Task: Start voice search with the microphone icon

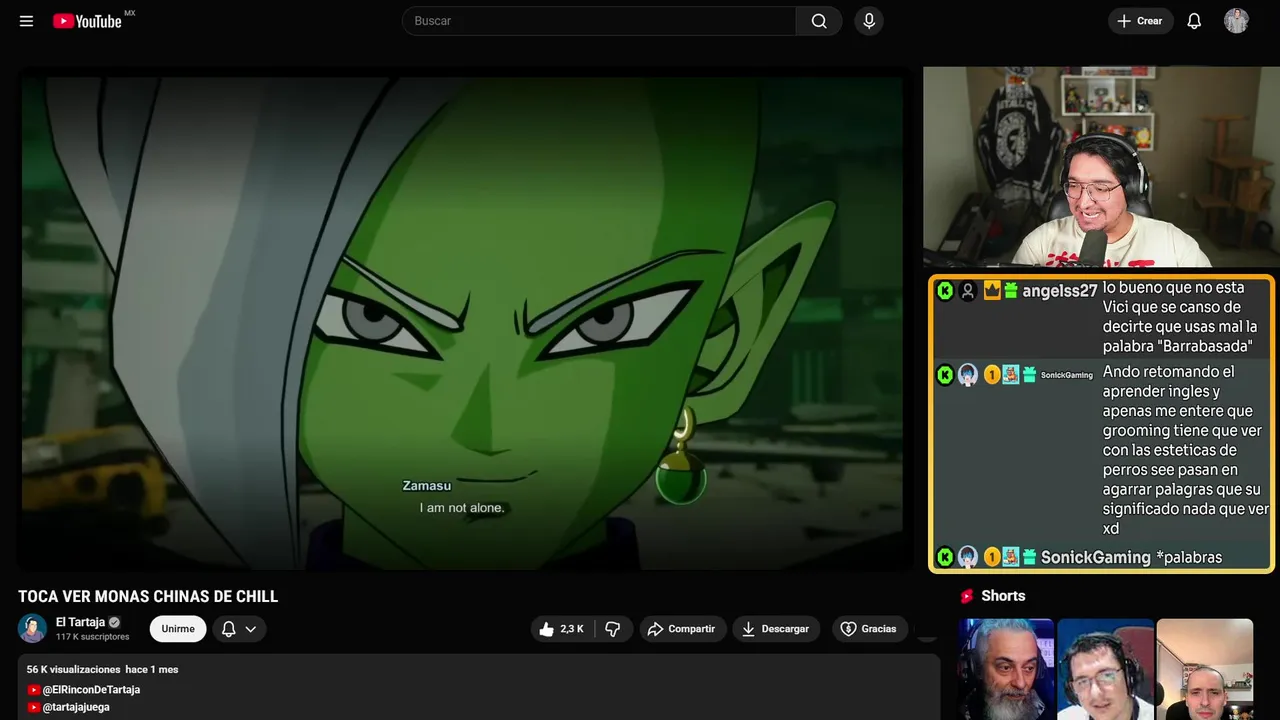Action: click(x=868, y=21)
